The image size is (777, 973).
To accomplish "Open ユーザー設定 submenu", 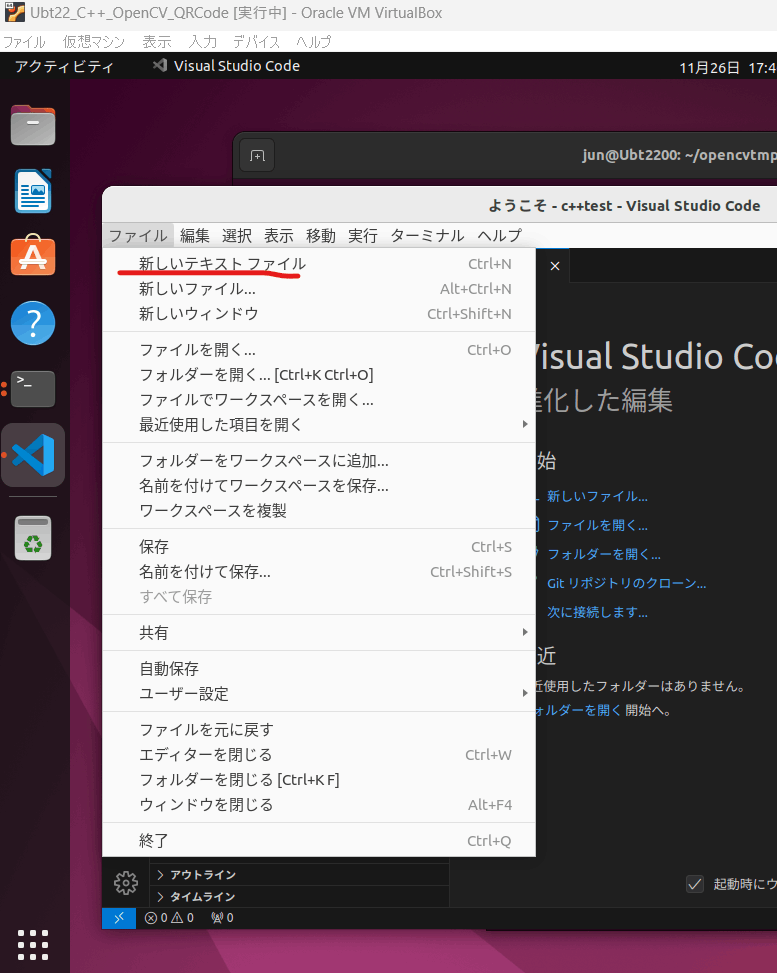I will pyautogui.click(x=319, y=693).
